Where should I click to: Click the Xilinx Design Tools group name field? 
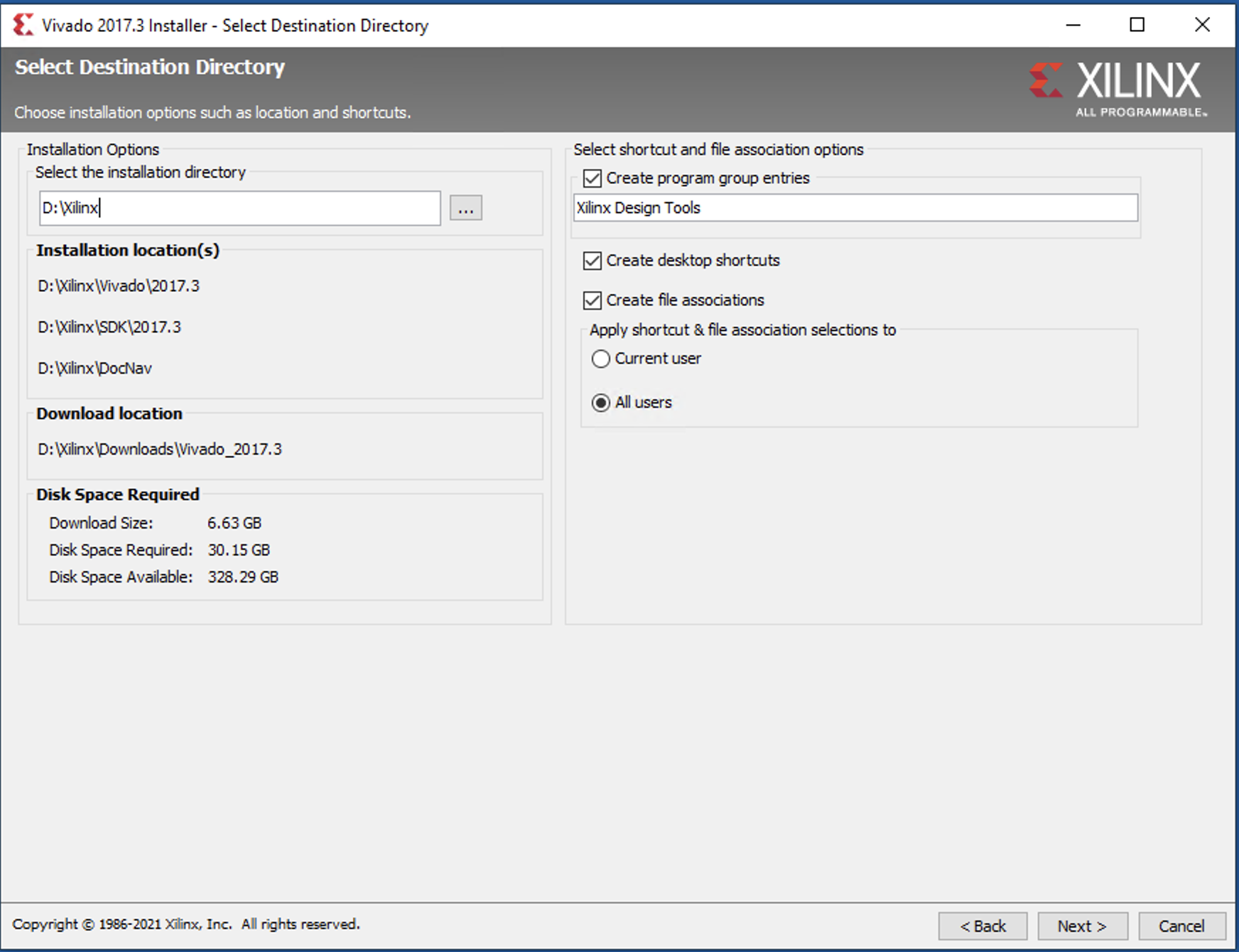855,208
